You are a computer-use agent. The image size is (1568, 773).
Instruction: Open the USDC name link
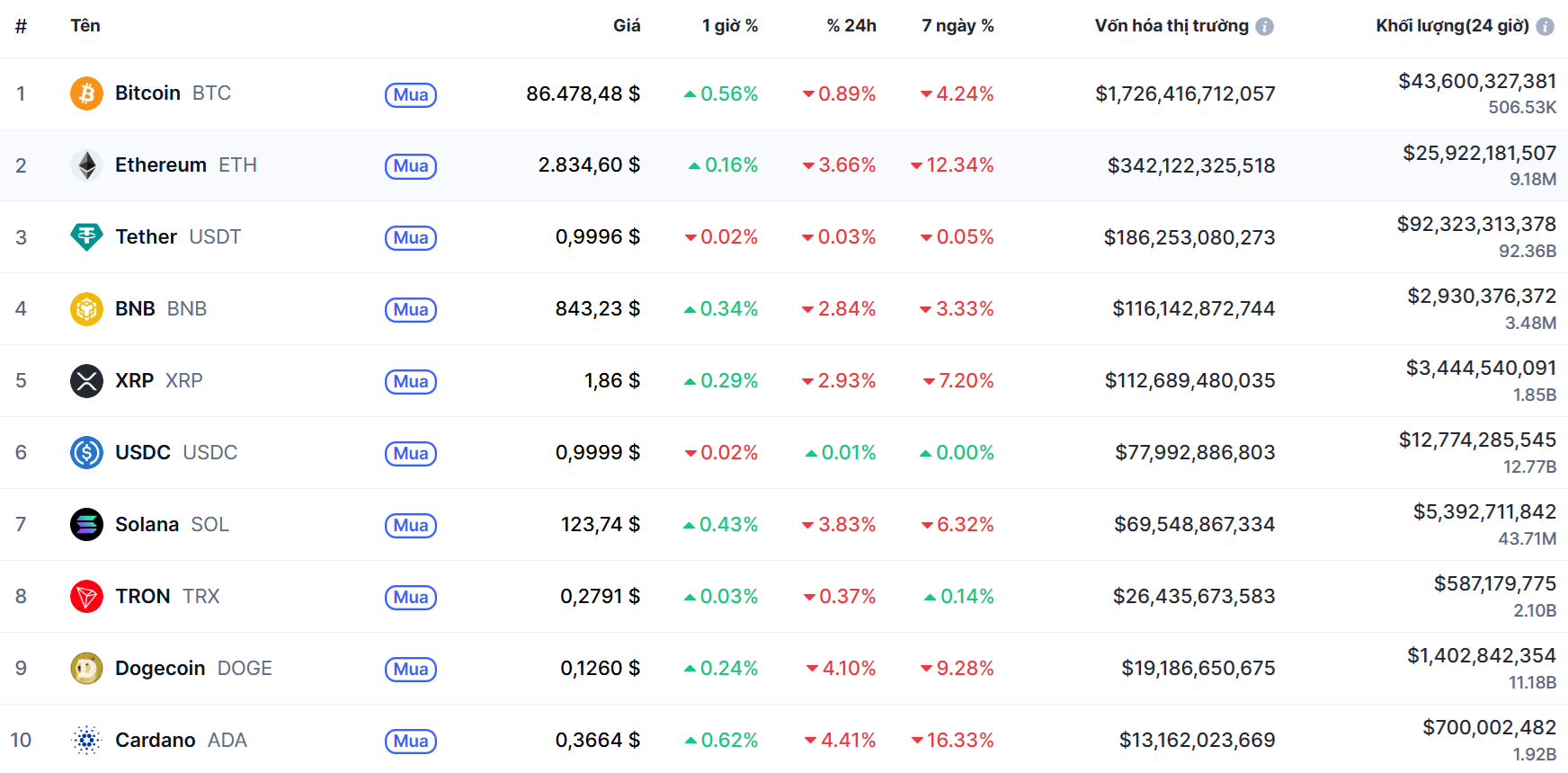(176, 452)
